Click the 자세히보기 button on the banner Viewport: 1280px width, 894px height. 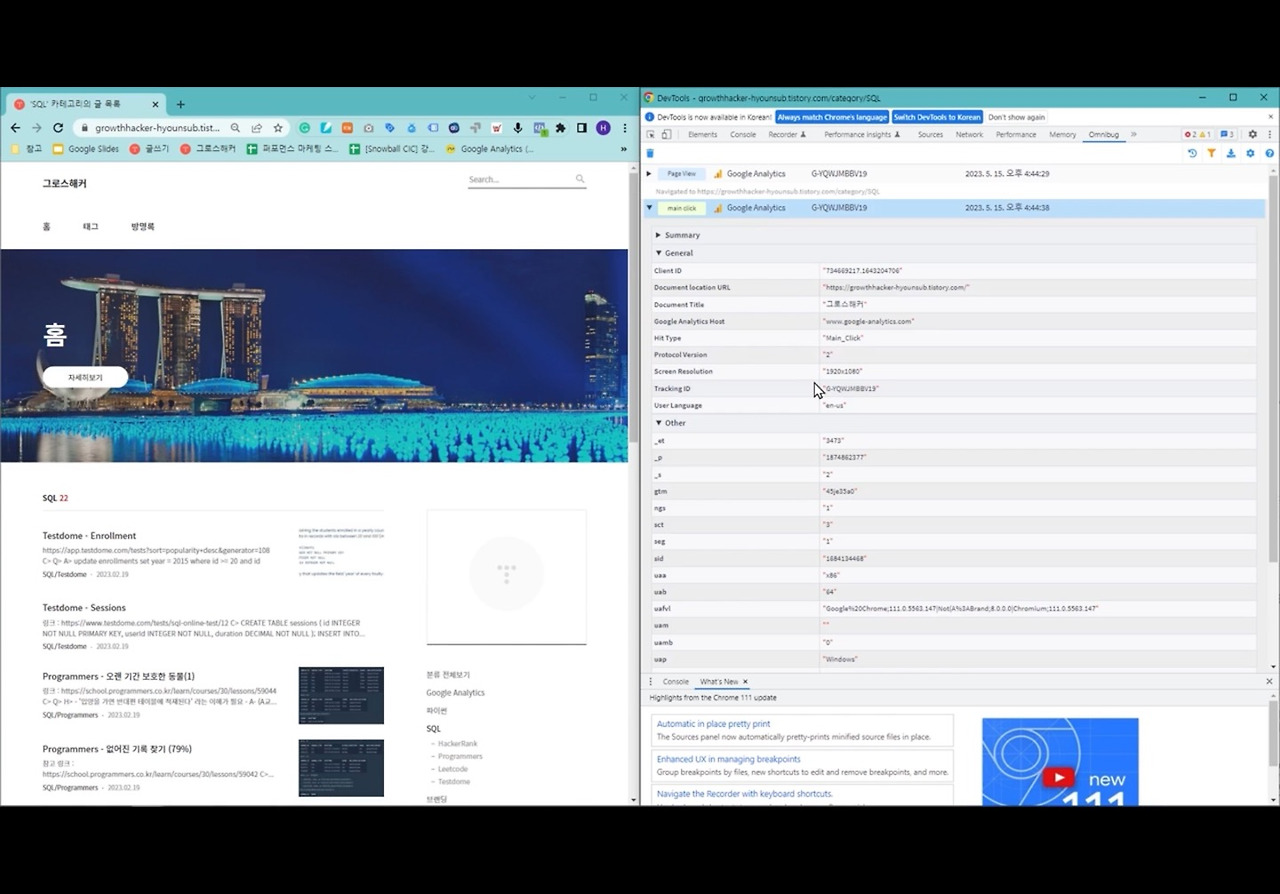(85, 377)
